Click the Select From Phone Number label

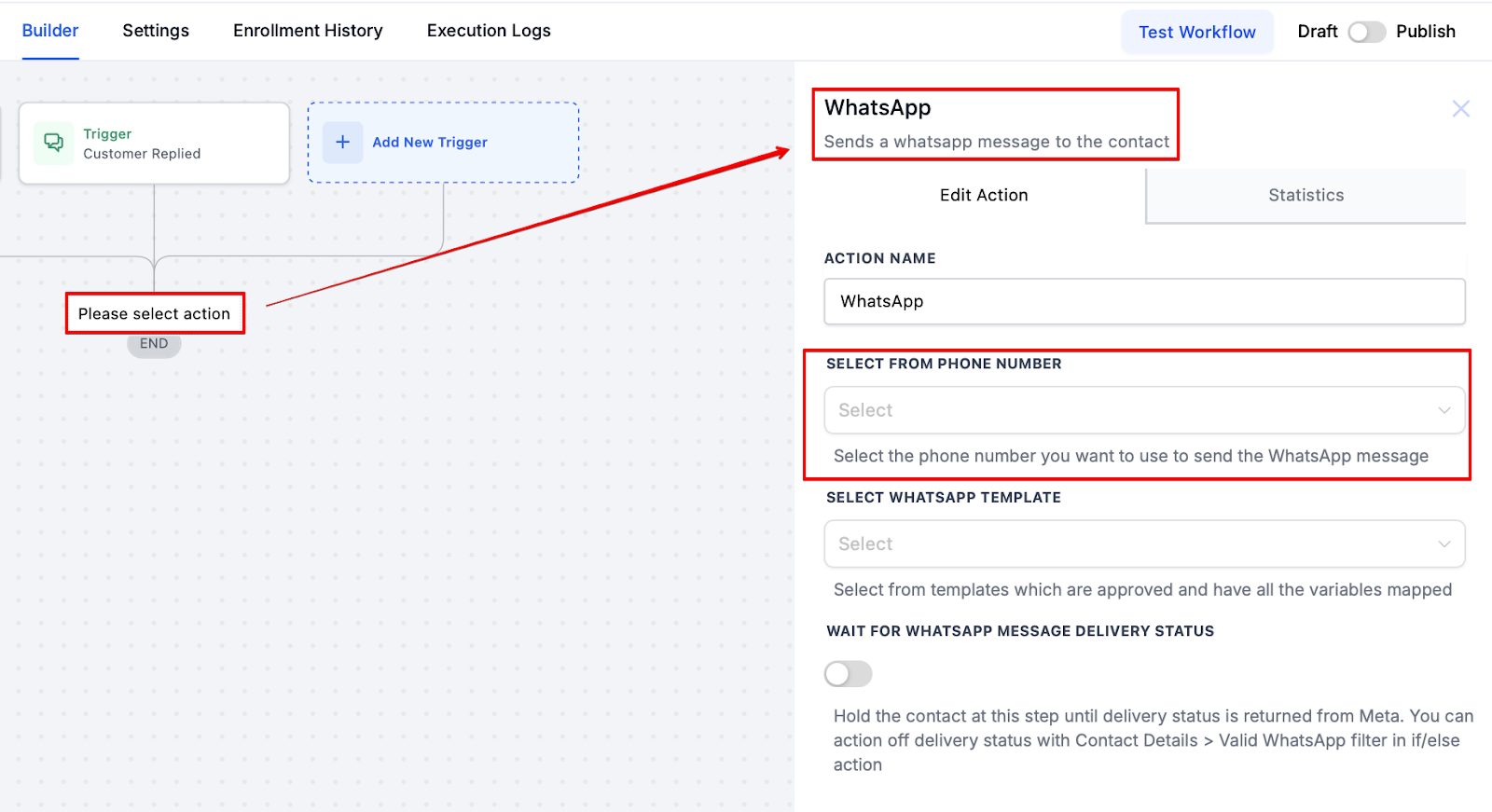coord(944,364)
